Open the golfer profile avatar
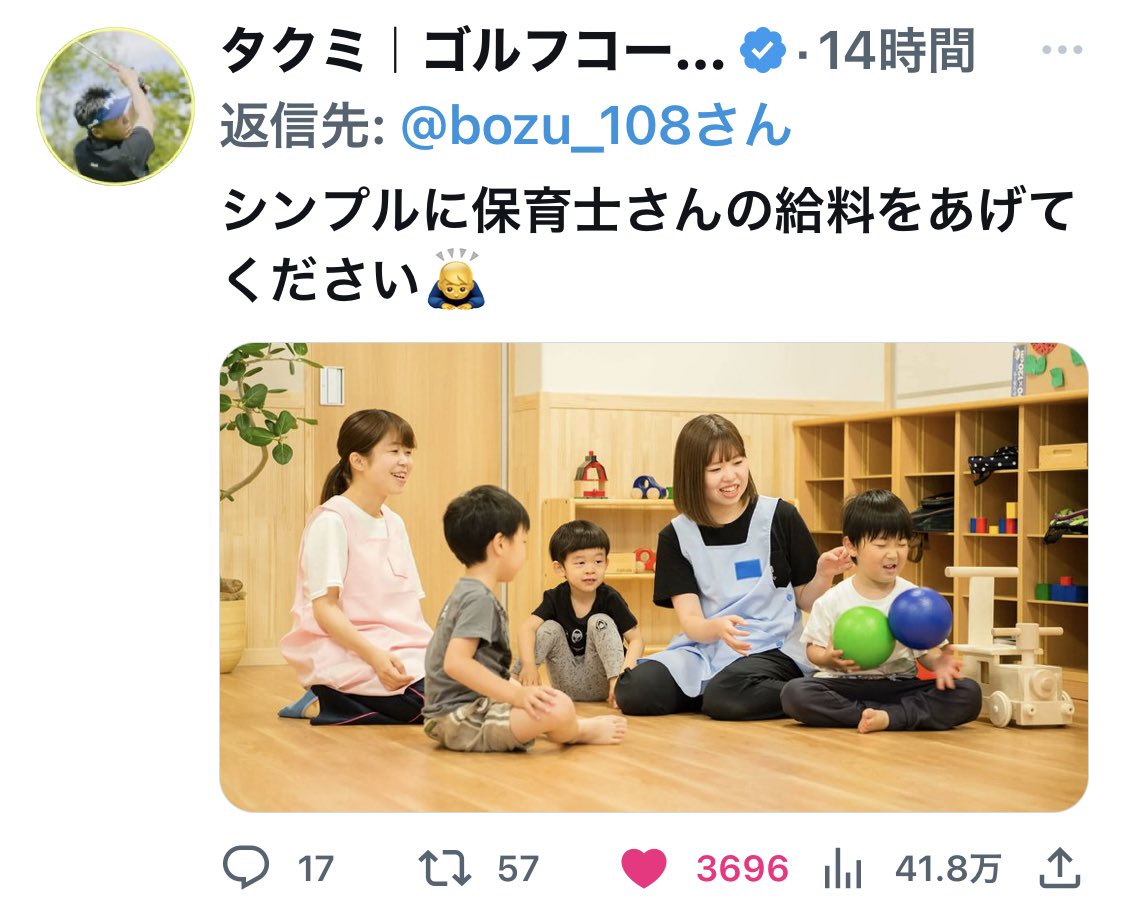Image resolution: width=1124 pixels, height=907 pixels. pos(115,106)
